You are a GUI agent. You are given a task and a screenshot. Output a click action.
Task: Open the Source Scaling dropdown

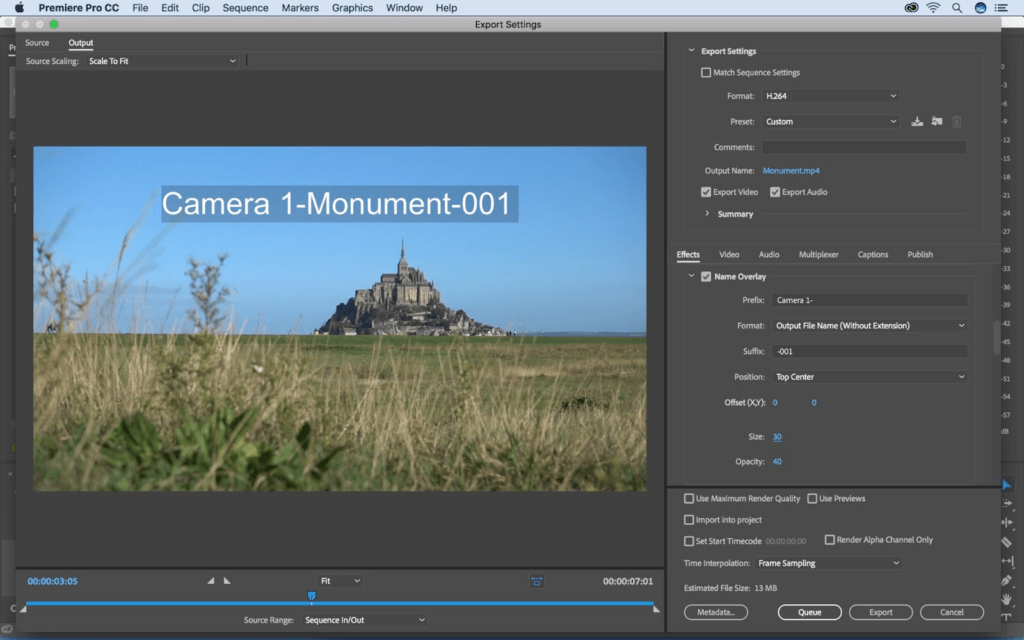click(162, 61)
